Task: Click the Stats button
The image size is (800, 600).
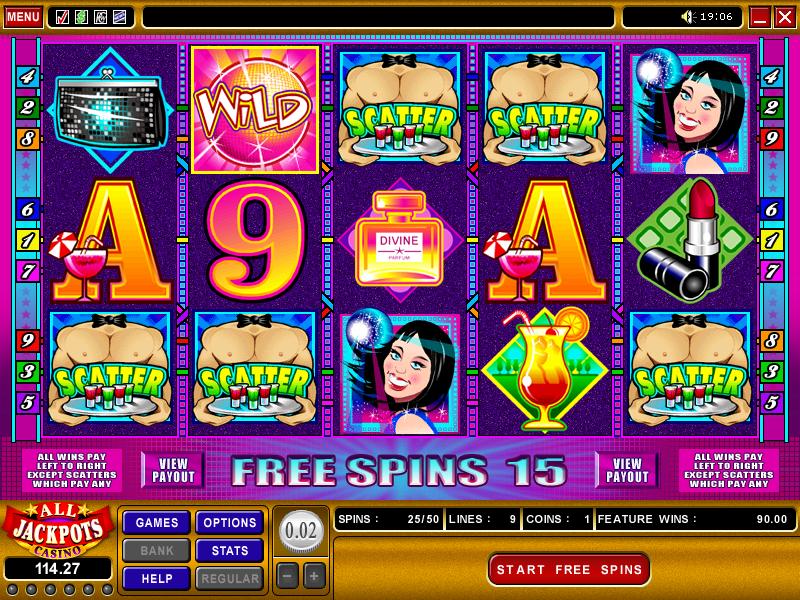Action: [x=230, y=551]
